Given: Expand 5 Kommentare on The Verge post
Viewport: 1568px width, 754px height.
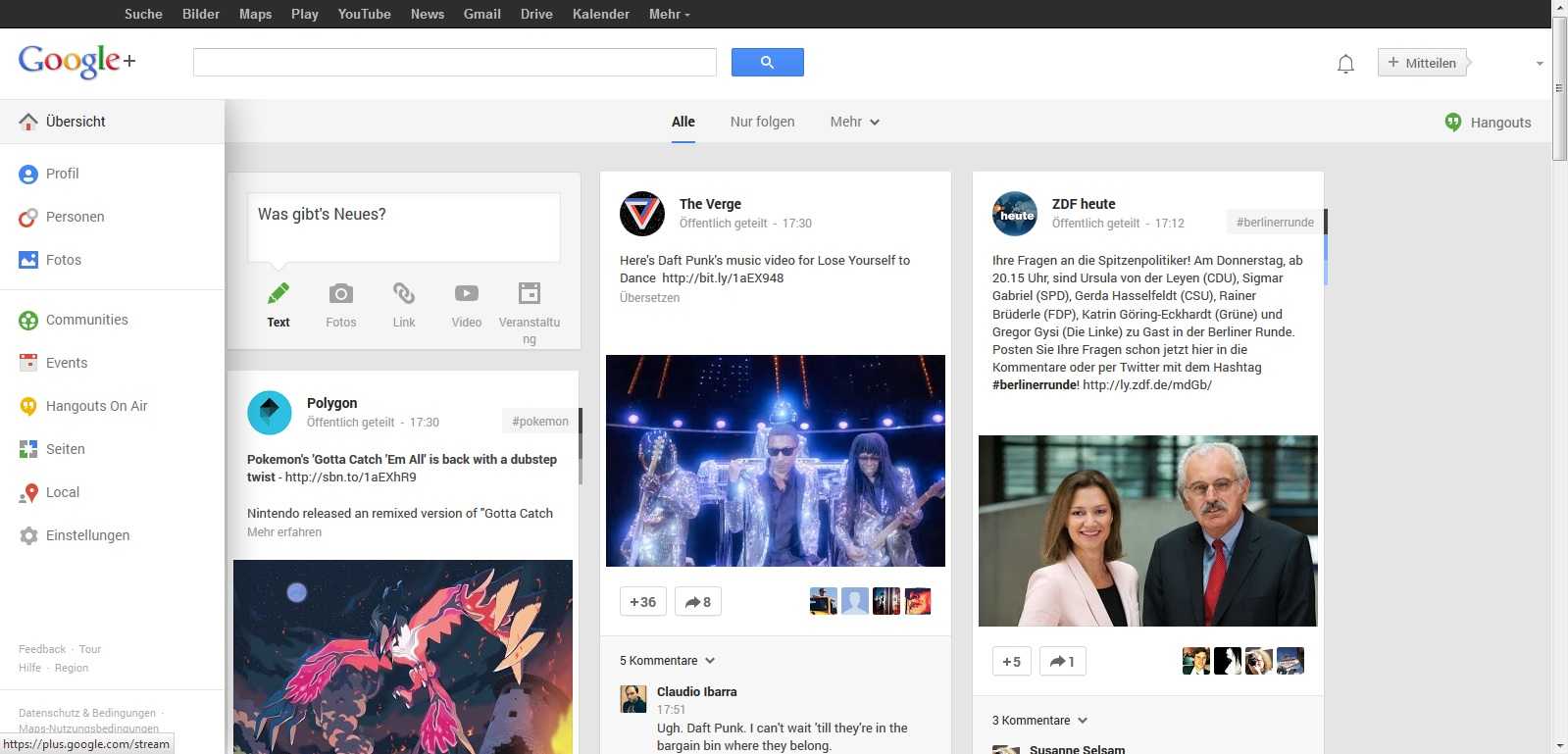Looking at the screenshot, I should tap(668, 661).
